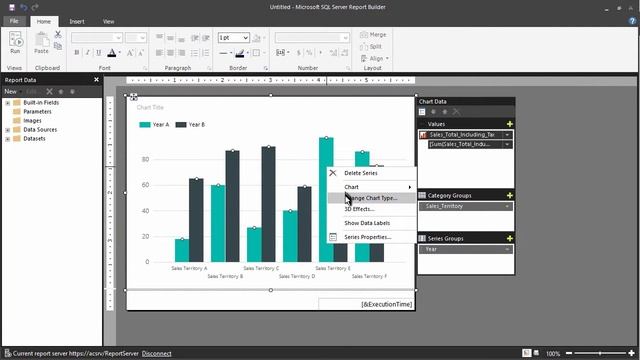Screen dimensions: 640x360
Task: Click the border color pen icon
Action: pos(240,53)
